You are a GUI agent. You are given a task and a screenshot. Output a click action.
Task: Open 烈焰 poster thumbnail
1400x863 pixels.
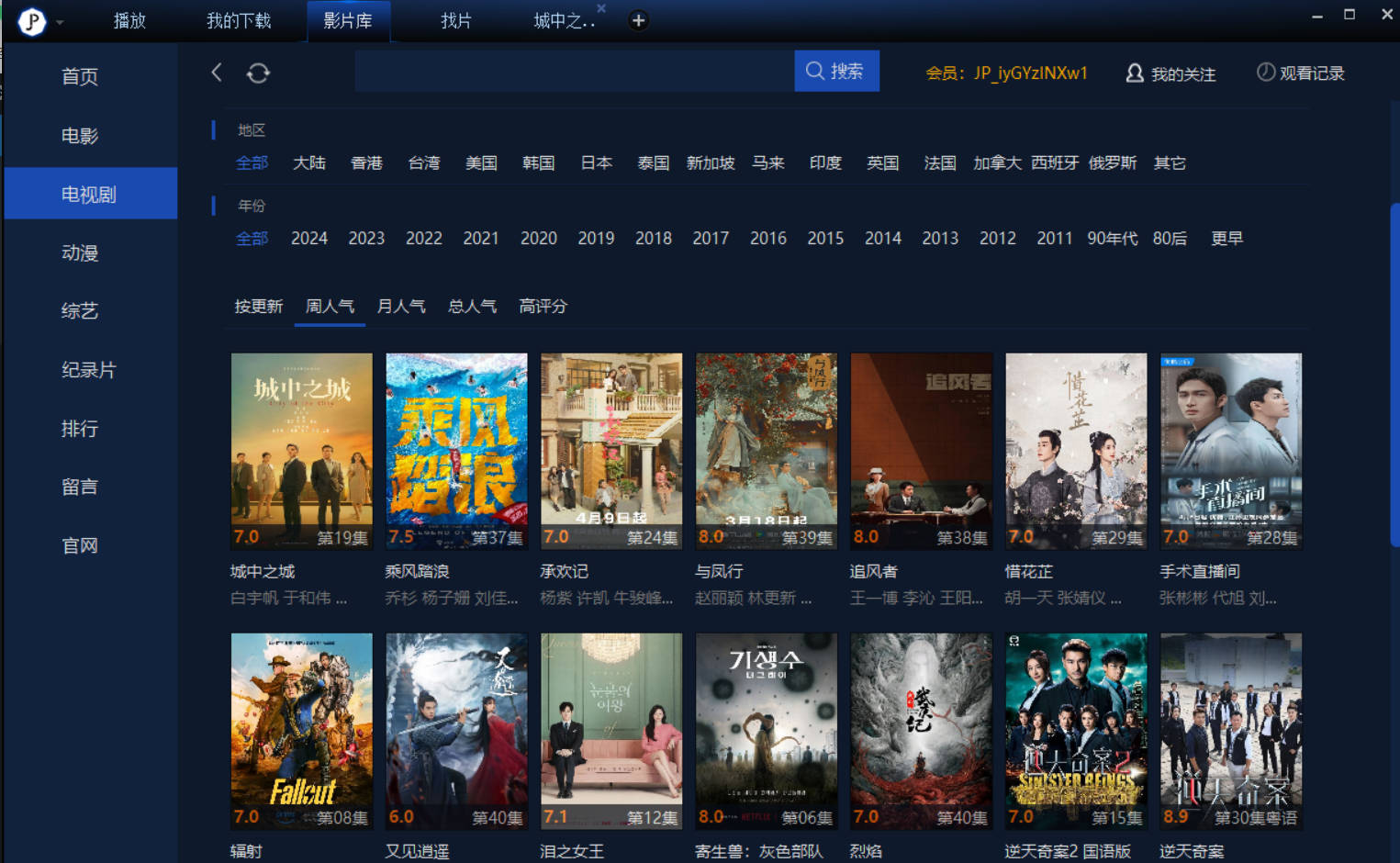[x=922, y=731]
